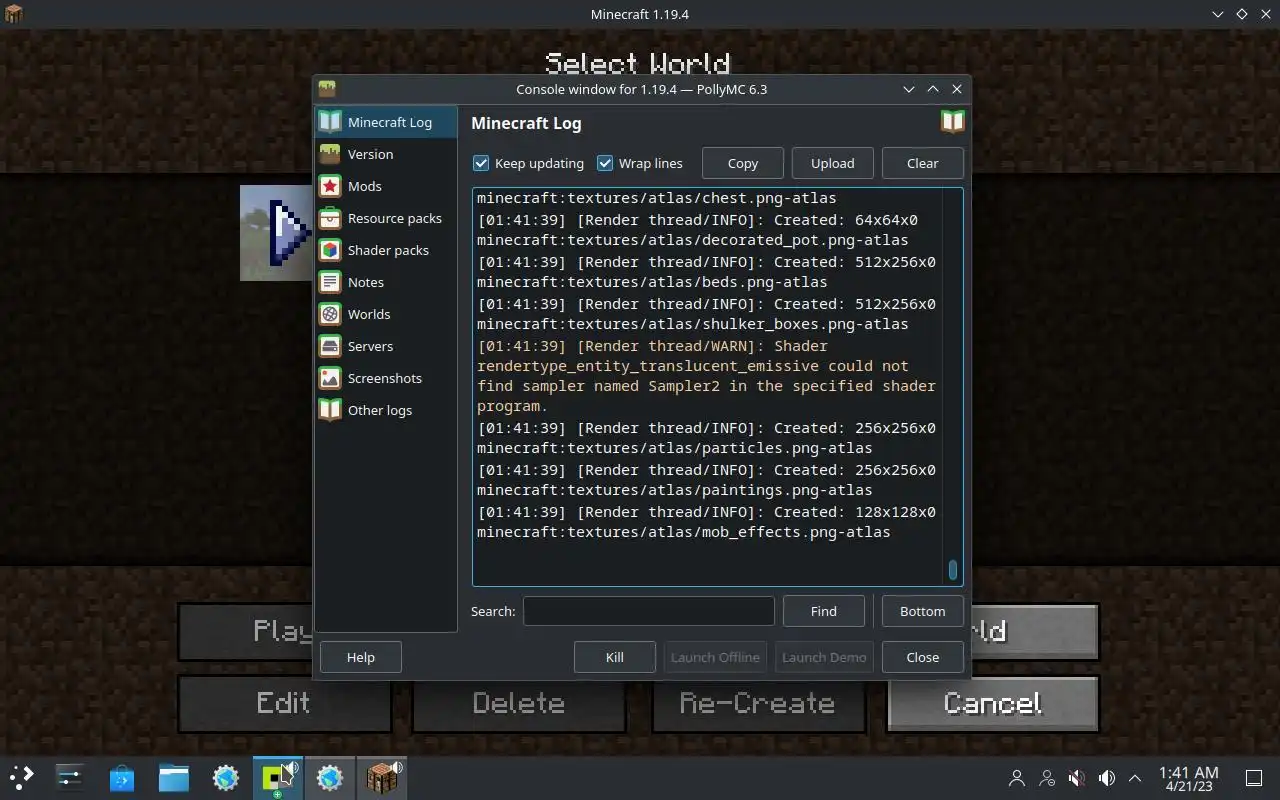Open the Minecraft Log page in sidebar
Viewport: 1280px width, 800px height.
[x=386, y=122]
